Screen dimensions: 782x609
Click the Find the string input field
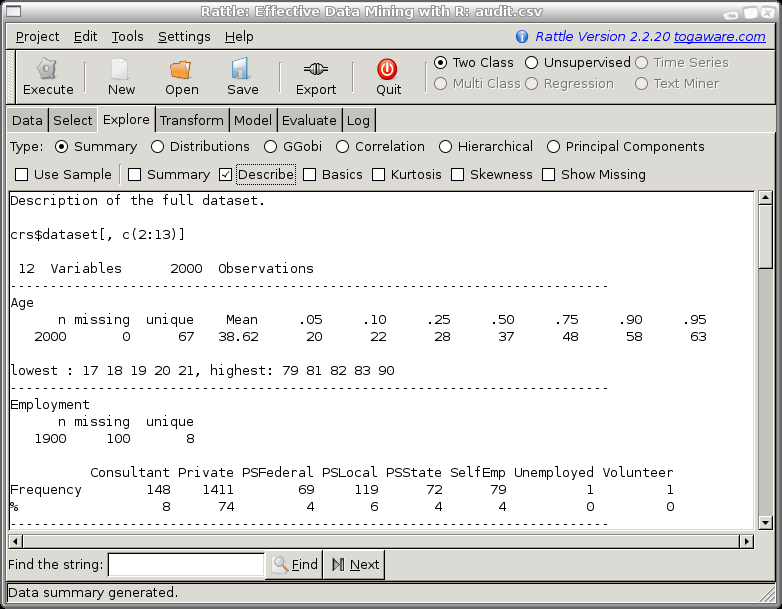pyautogui.click(x=186, y=565)
